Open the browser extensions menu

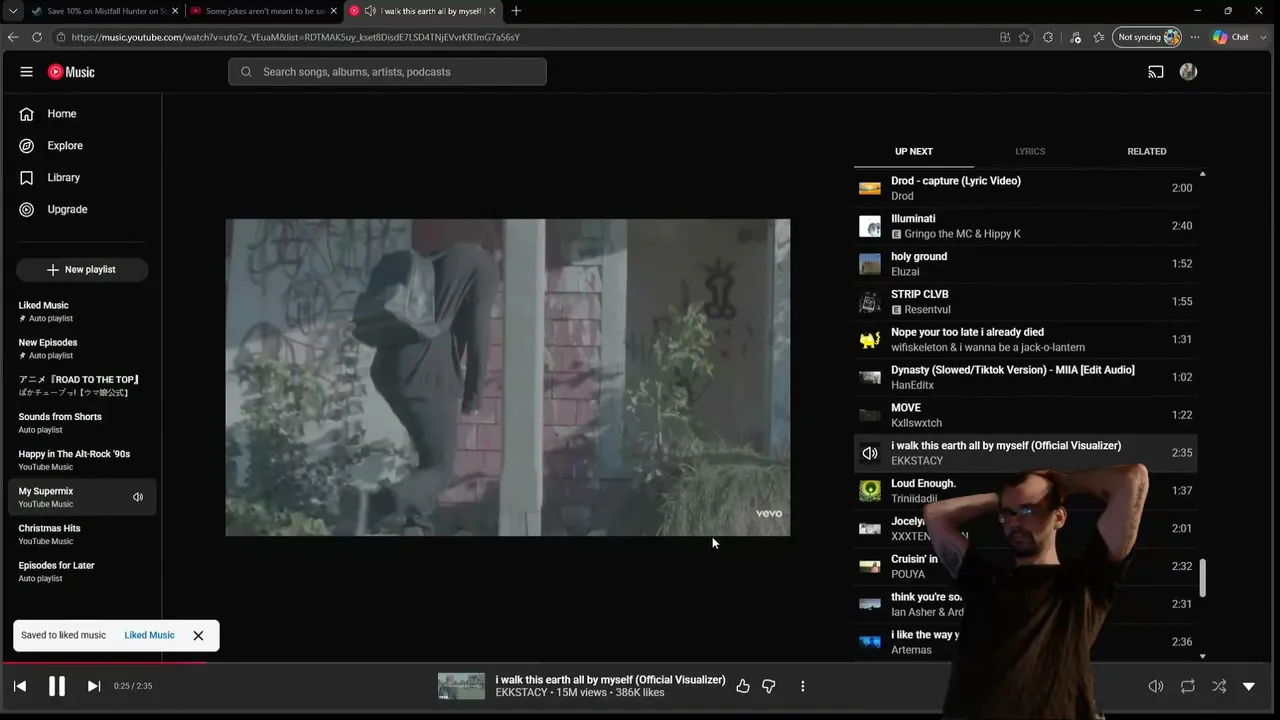click(1048, 37)
